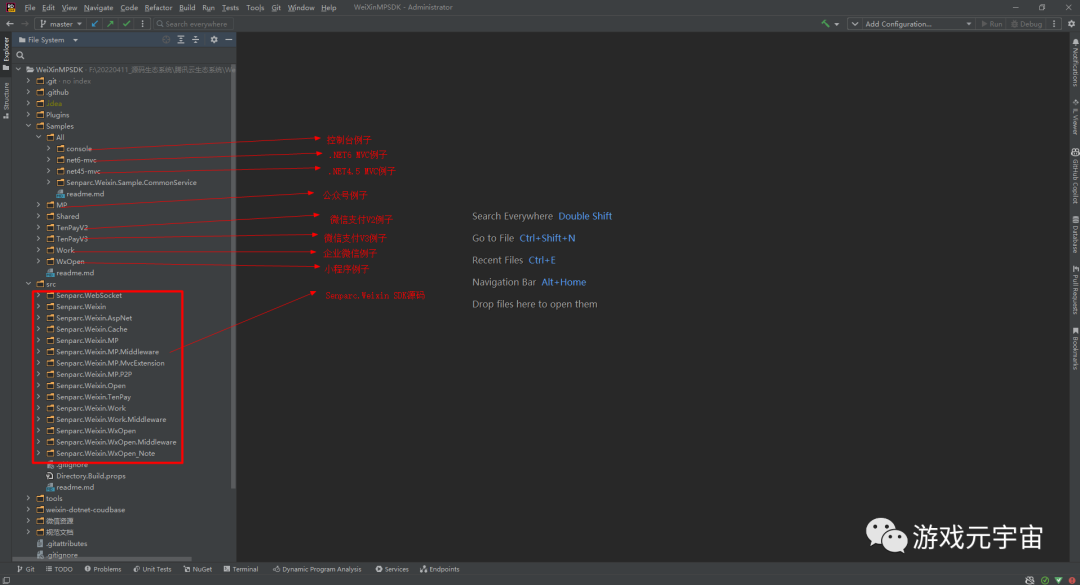This screenshot has width=1080, height=585.
Task: Click the Explorer search magnifier icon
Action: tap(20, 55)
